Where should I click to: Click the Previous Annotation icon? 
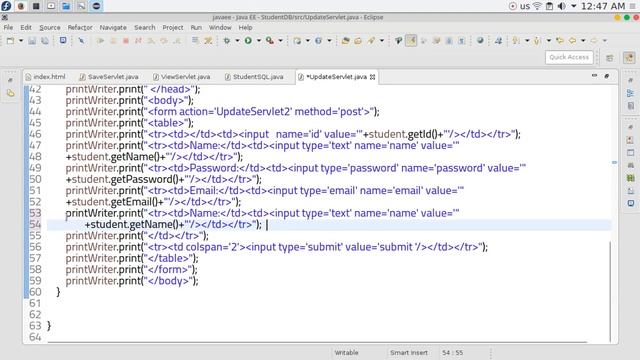tap(538, 40)
